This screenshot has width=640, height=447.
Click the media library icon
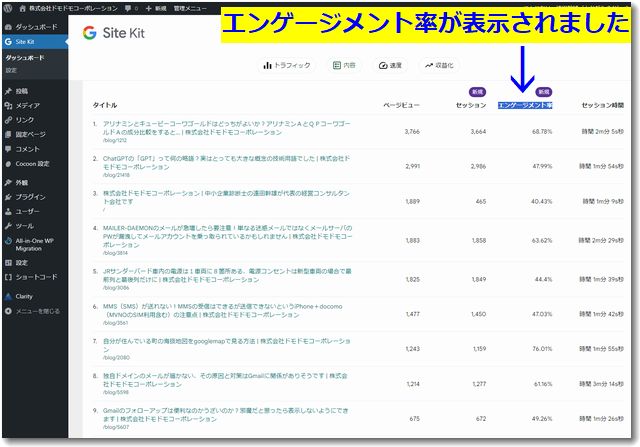(x=8, y=106)
